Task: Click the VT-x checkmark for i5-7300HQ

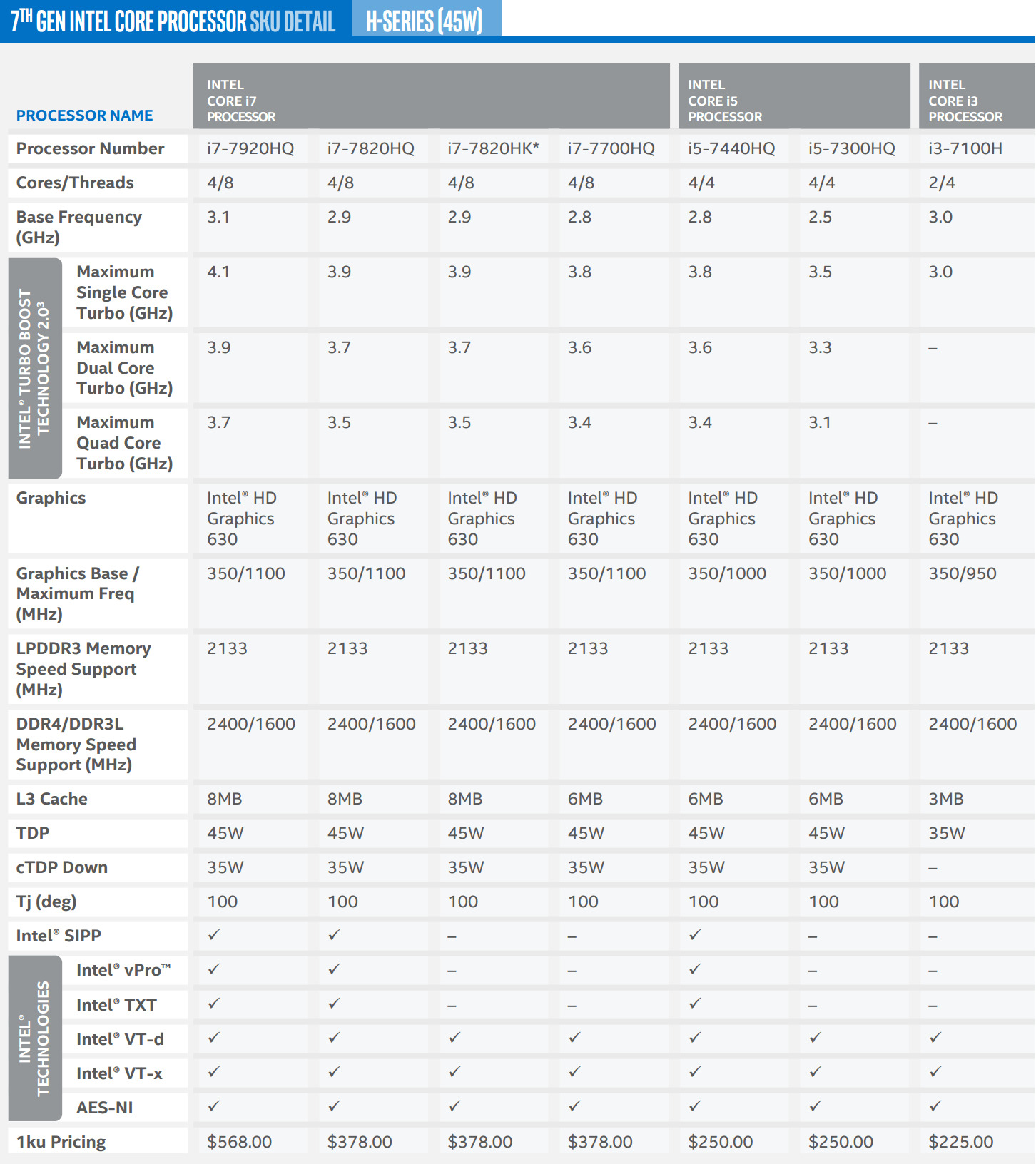Action: pos(816,1072)
